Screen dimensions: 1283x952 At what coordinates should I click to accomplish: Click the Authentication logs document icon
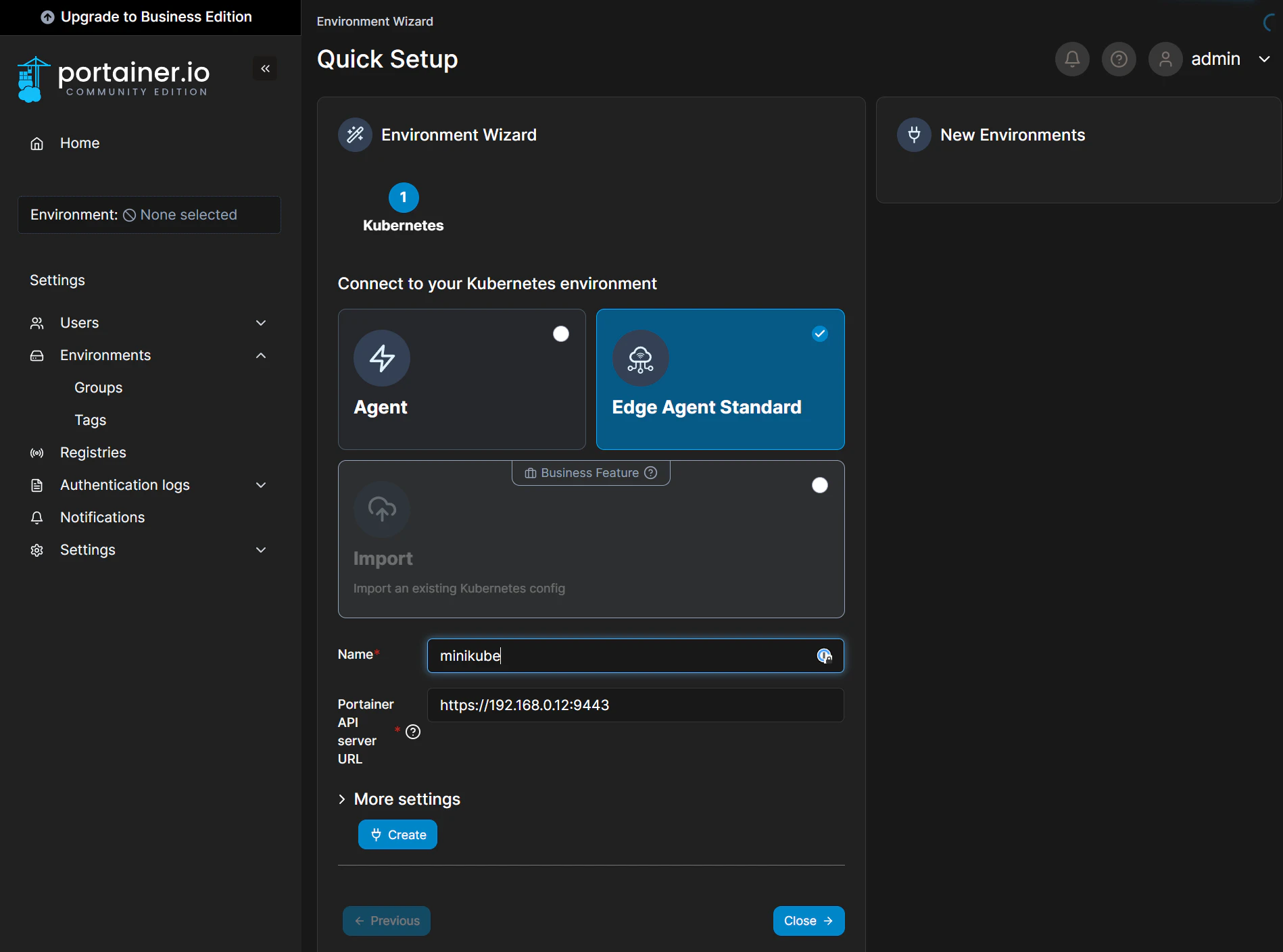[37, 485]
